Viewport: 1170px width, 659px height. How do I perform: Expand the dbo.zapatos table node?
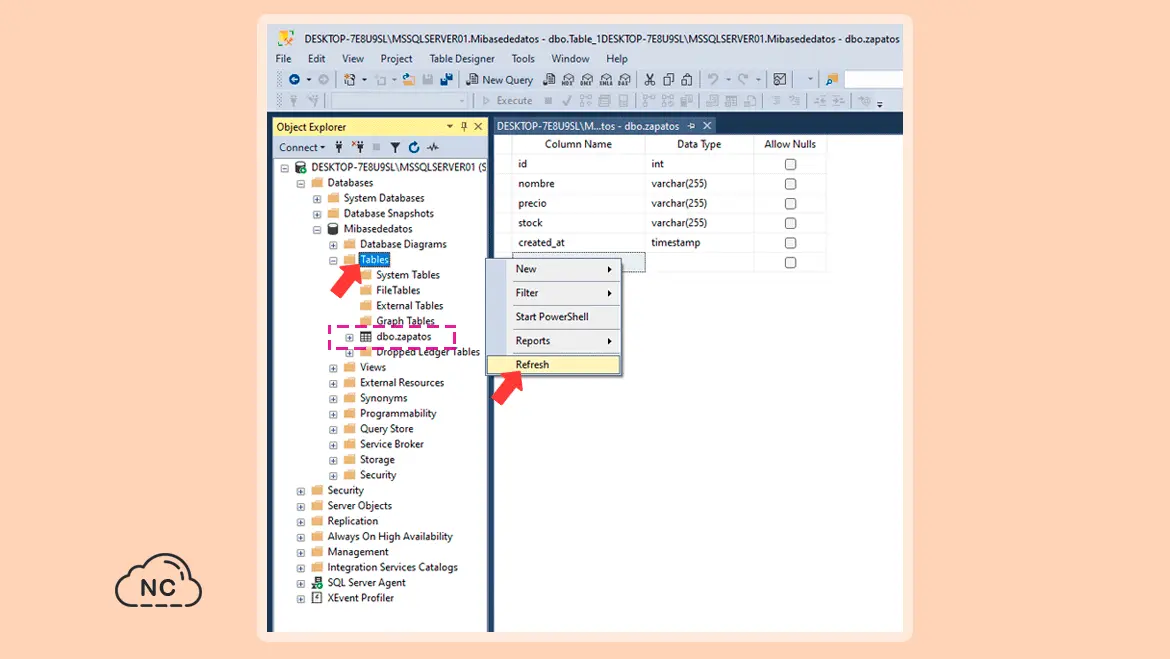tap(349, 337)
